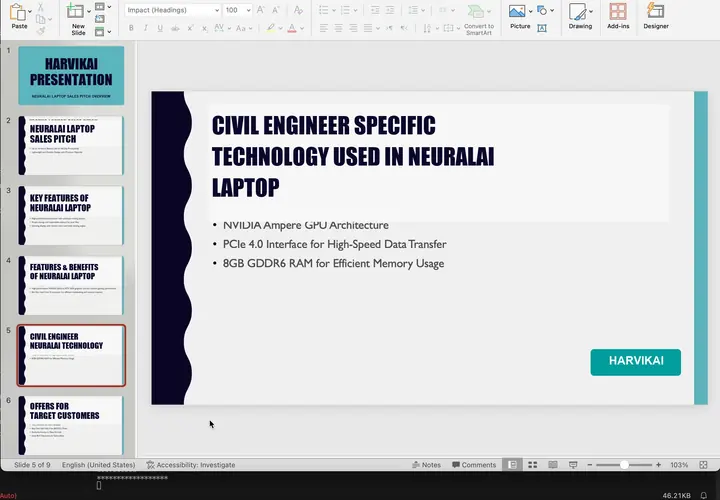Toggle Underline formatting

point(160,28)
